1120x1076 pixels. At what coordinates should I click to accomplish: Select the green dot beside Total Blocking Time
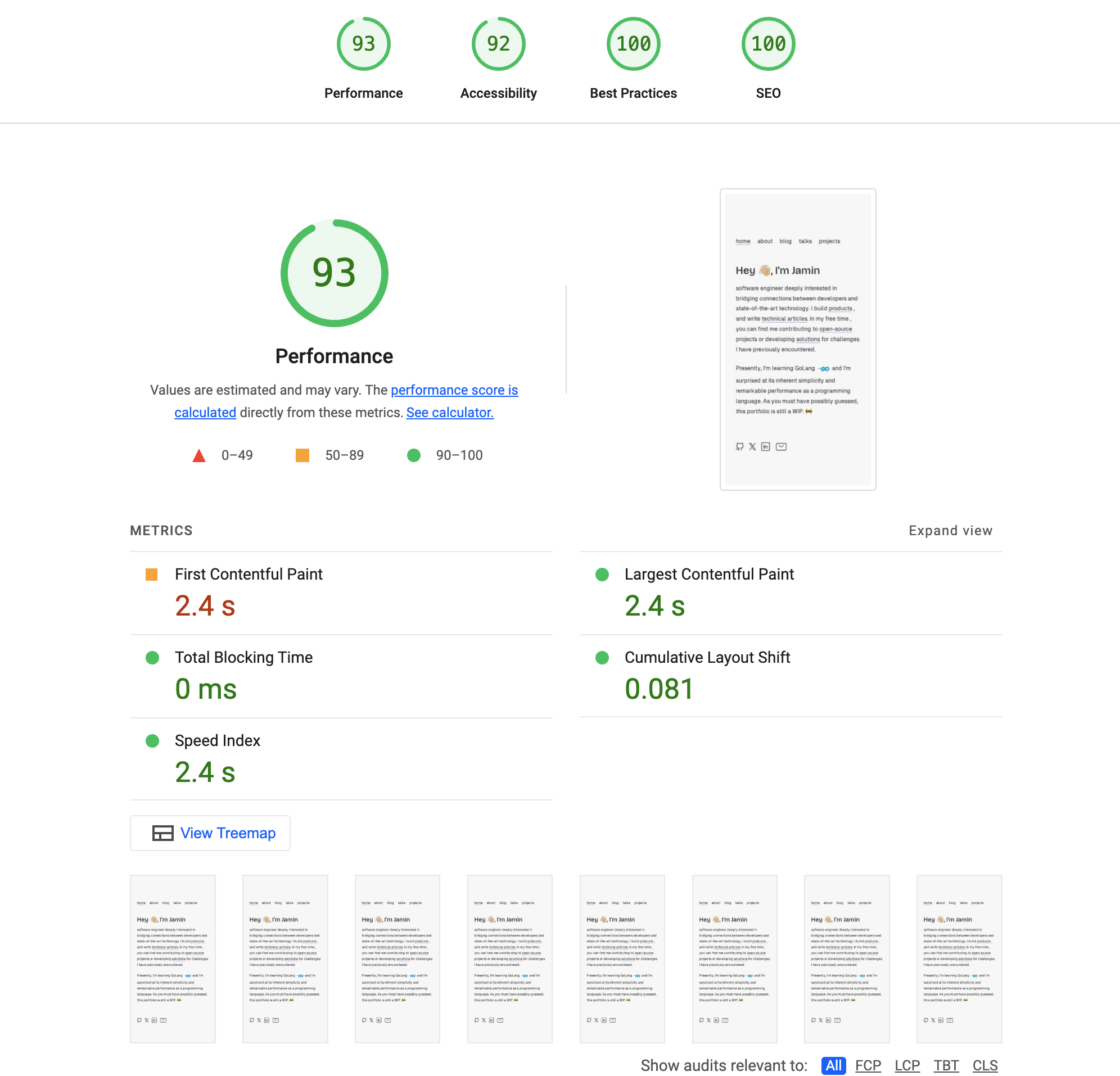pyautogui.click(x=152, y=658)
